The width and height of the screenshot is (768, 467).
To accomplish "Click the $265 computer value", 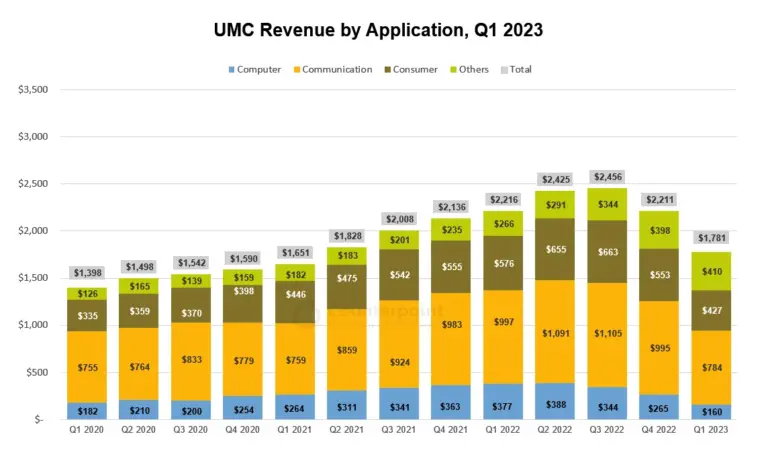I will pyautogui.click(x=658, y=408).
